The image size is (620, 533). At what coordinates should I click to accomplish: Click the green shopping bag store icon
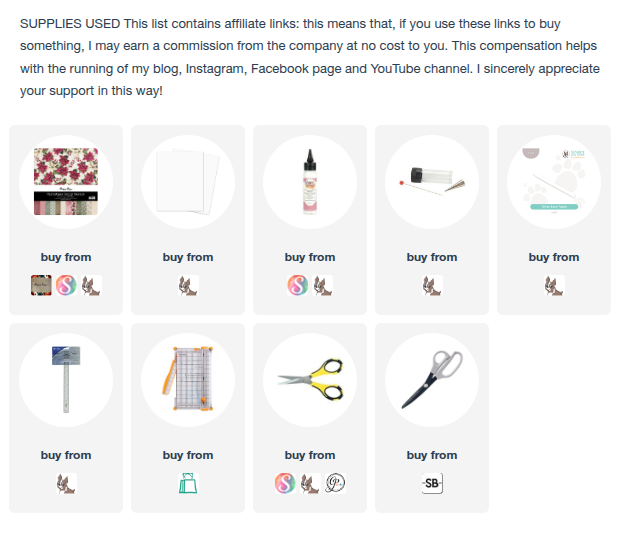tap(188, 484)
